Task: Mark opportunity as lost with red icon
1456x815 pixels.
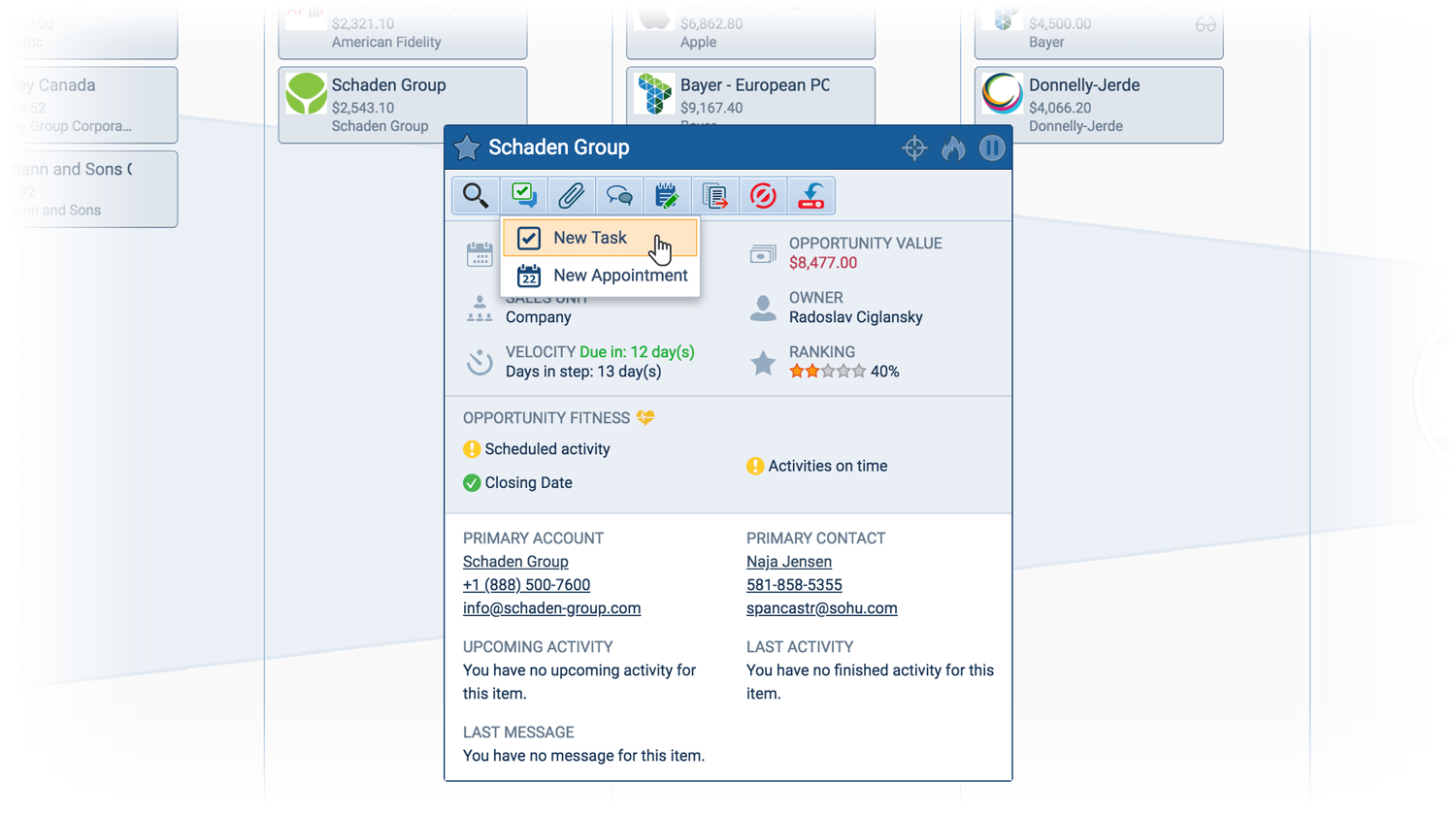Action: coord(763,195)
